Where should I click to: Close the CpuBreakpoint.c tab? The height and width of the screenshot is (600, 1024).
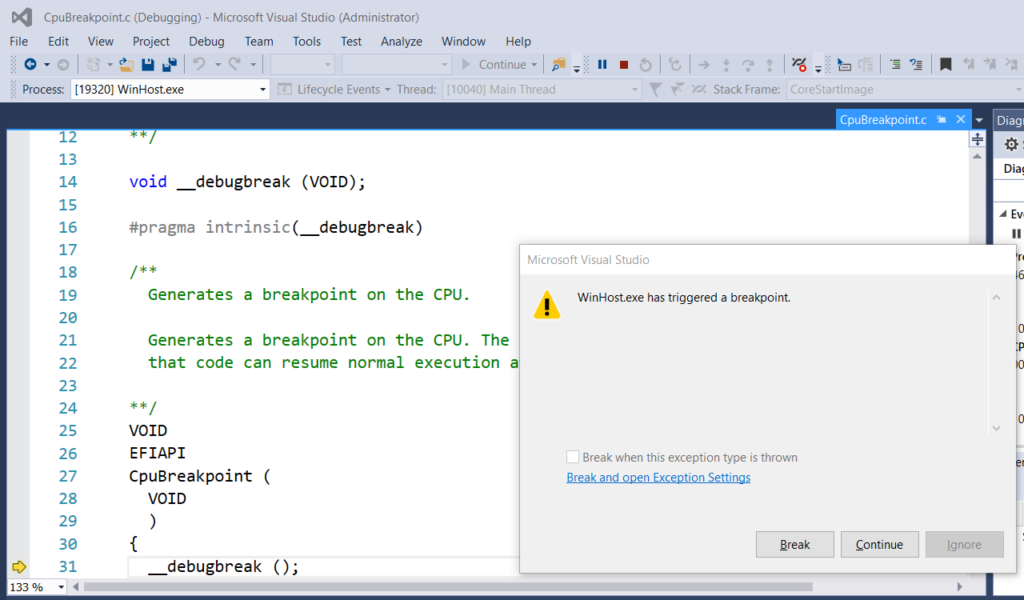[x=961, y=119]
